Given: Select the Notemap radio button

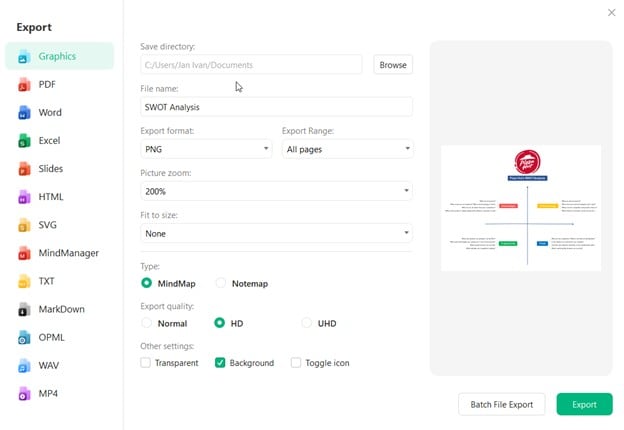Looking at the screenshot, I should (221, 283).
